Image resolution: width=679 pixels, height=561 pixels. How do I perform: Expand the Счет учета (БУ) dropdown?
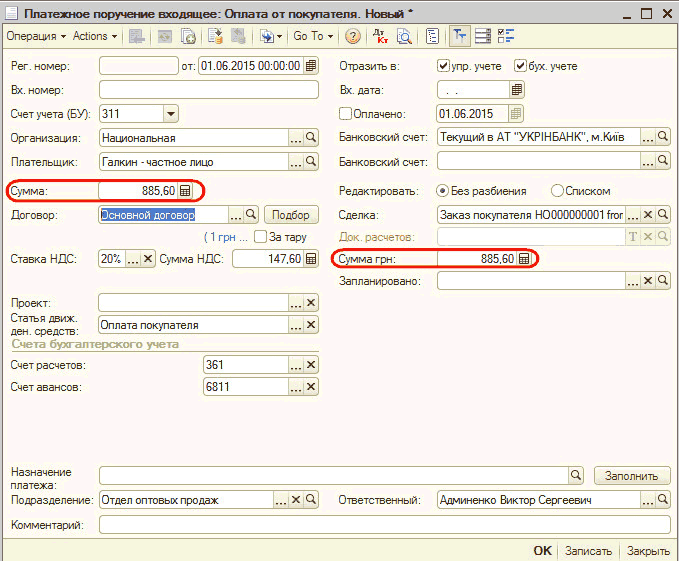[x=169, y=114]
